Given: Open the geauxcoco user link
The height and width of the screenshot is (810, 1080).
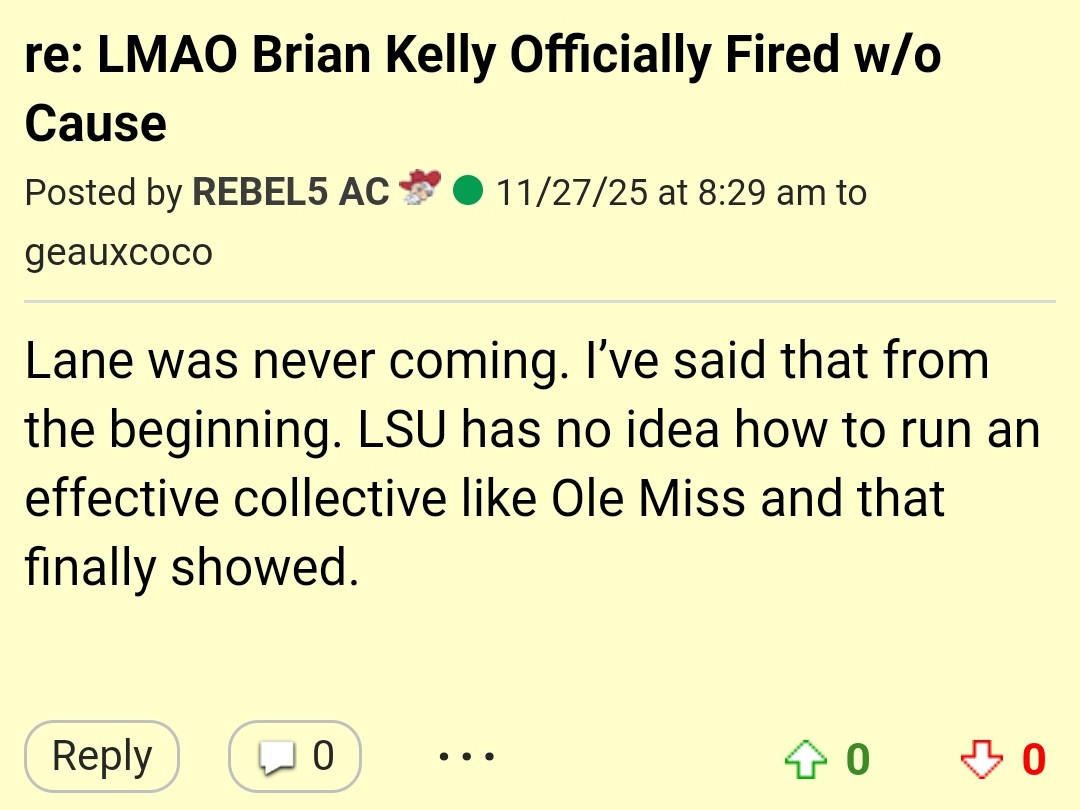Looking at the screenshot, I should [118, 251].
